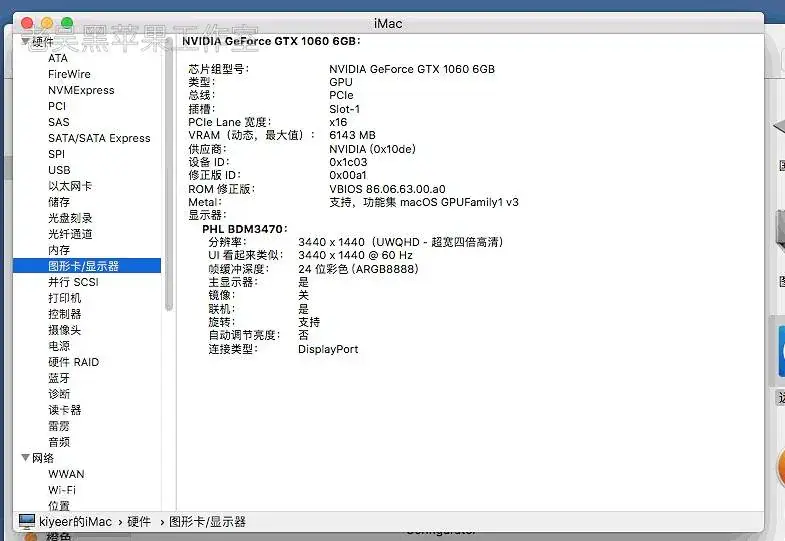785x541 pixels.
Task: Click the PCIe Lane width x16 value
Action: tap(338, 122)
